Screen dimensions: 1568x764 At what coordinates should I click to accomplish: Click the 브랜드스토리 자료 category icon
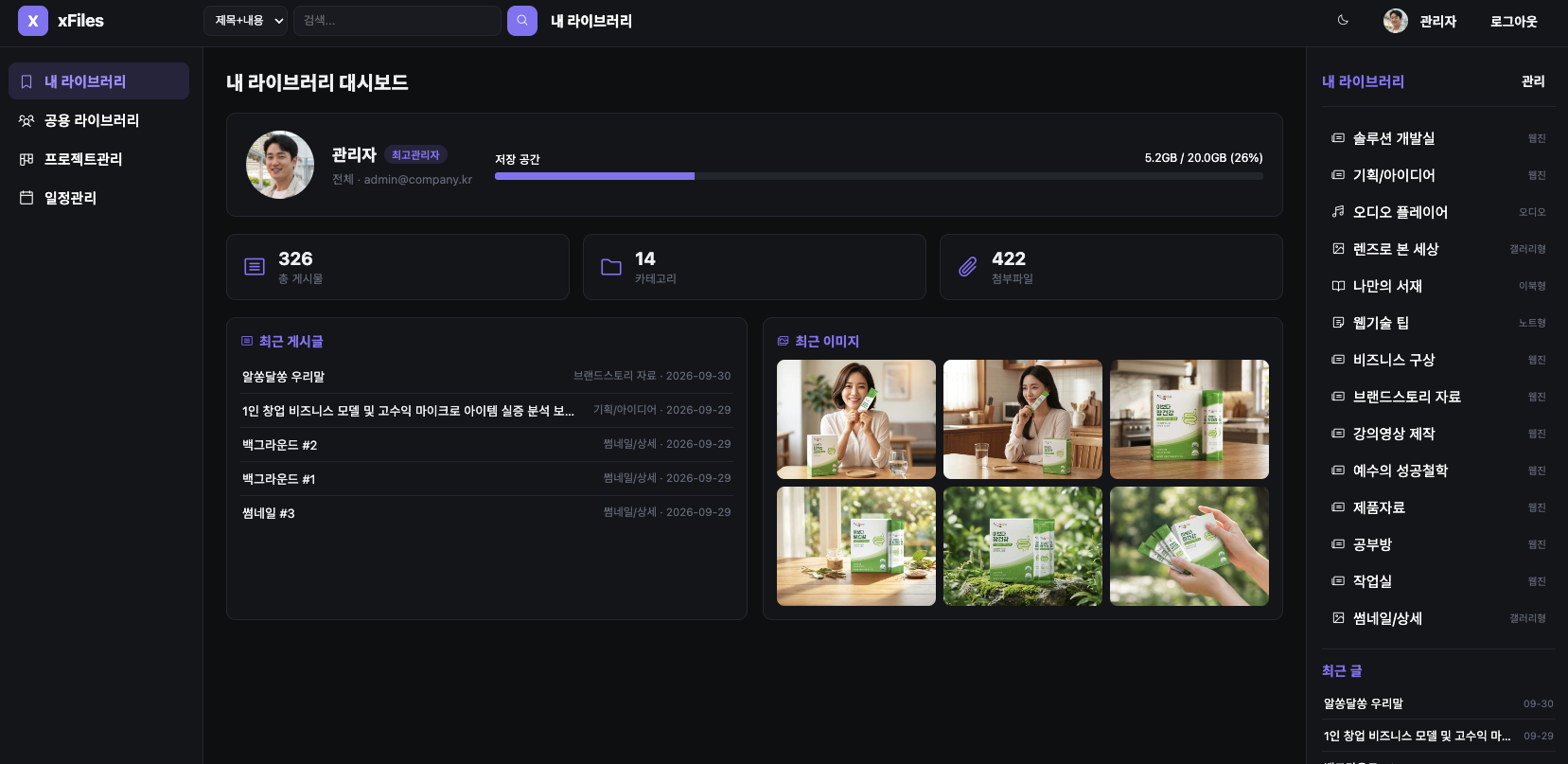coord(1338,397)
